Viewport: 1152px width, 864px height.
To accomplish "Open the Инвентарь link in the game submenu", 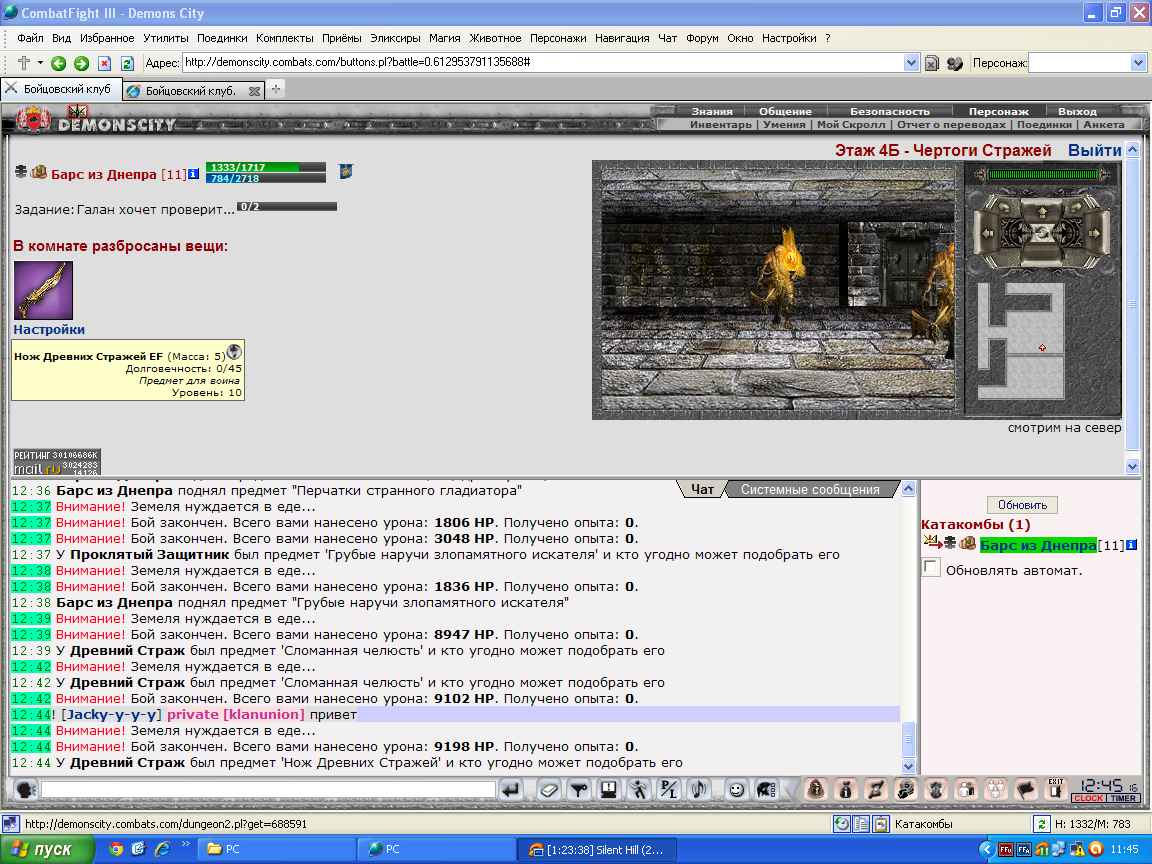I will click(721, 125).
